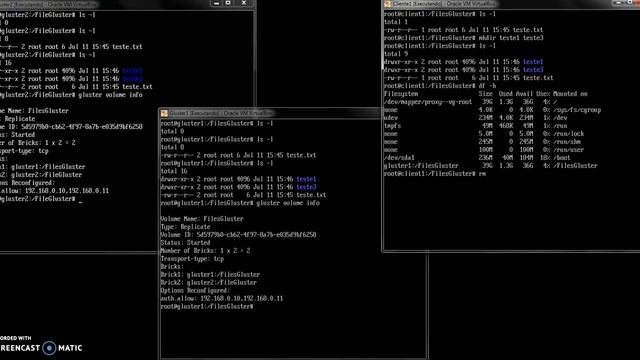
Task: Click "mkdir teste1 teste3" command in Cliente1 window
Action: click(511, 38)
